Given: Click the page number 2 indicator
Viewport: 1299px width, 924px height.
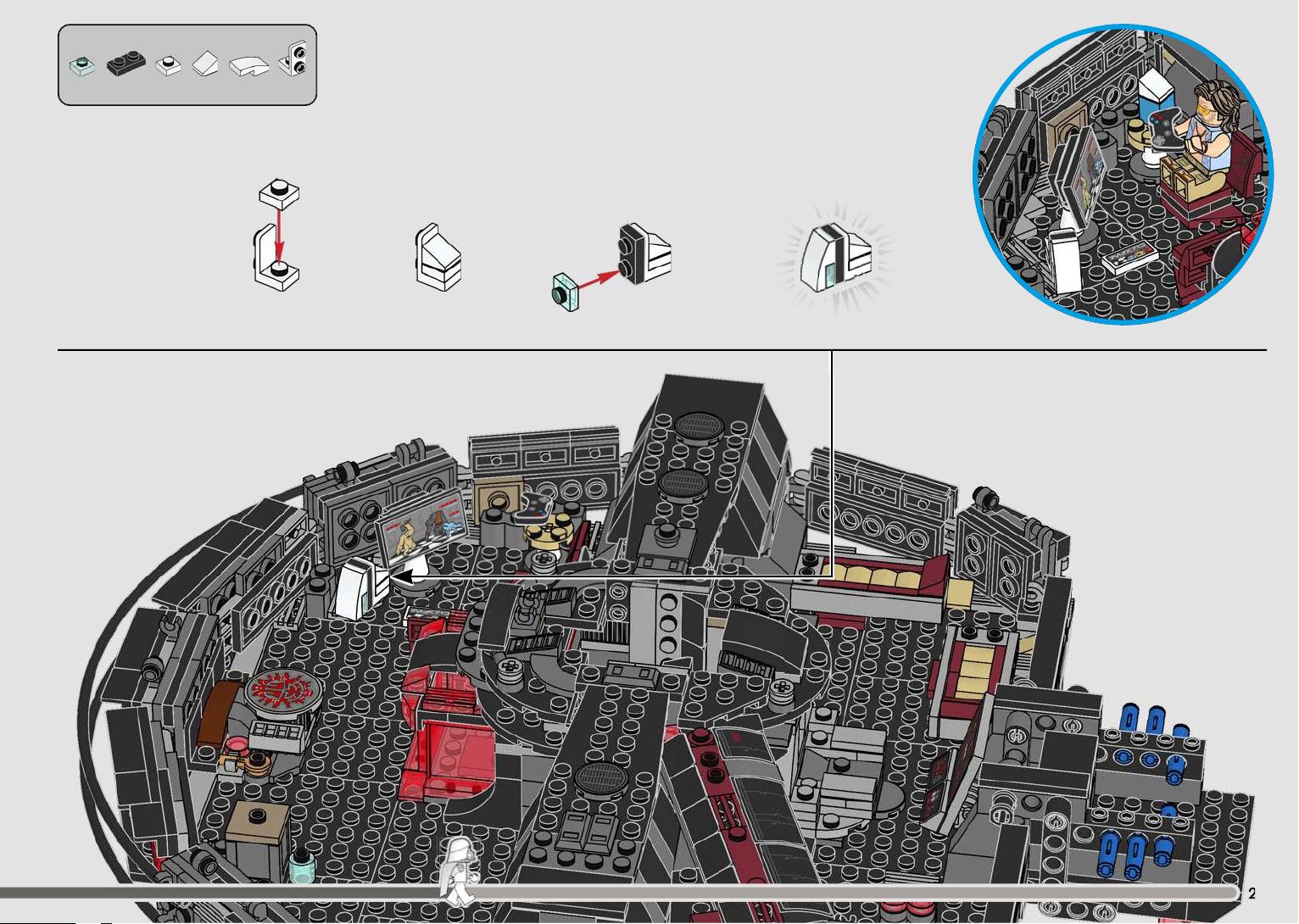Looking at the screenshot, I should point(1252,893).
